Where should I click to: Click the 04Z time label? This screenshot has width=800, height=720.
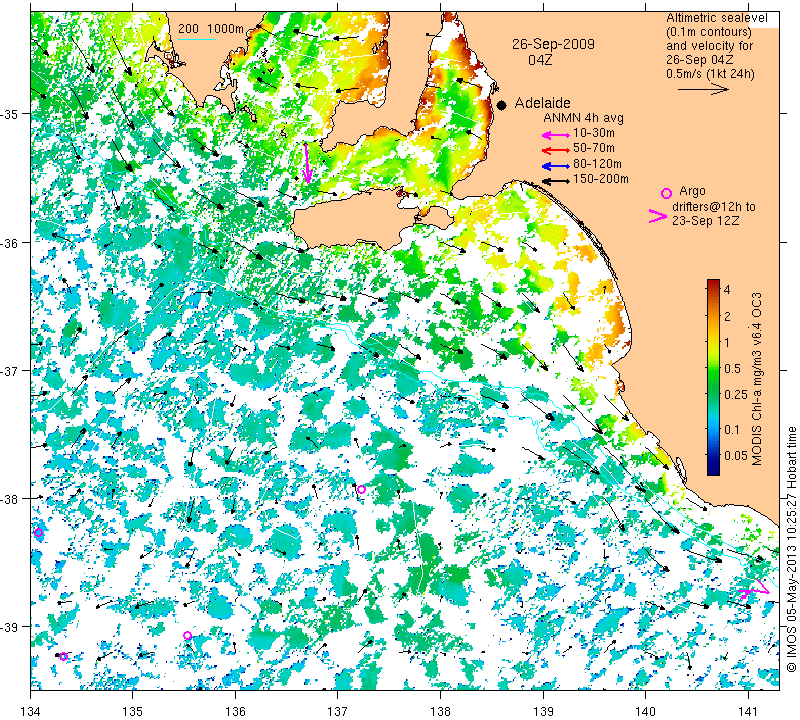click(540, 60)
